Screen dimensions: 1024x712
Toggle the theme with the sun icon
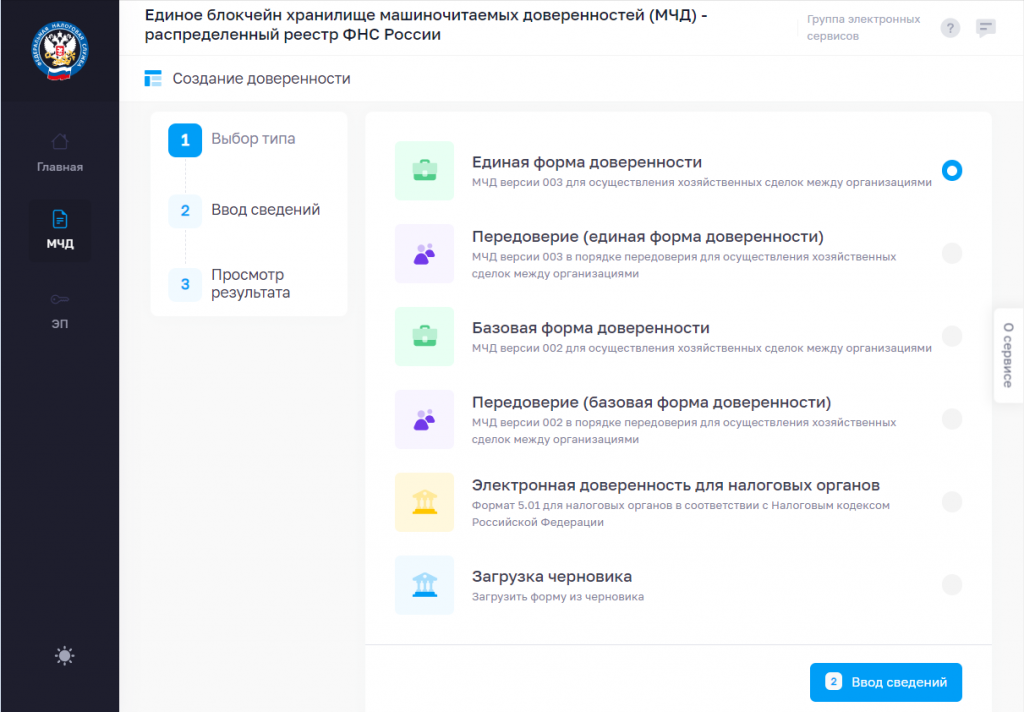point(64,655)
